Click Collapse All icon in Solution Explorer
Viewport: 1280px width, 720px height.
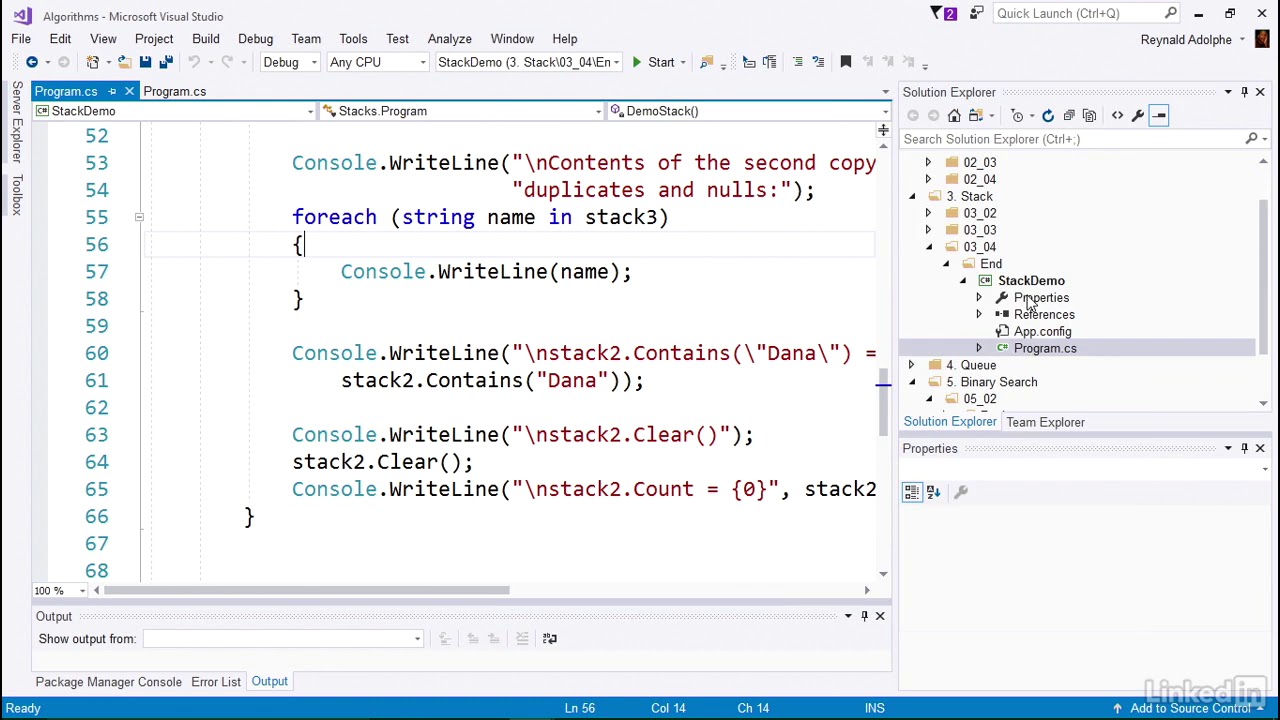(1069, 115)
